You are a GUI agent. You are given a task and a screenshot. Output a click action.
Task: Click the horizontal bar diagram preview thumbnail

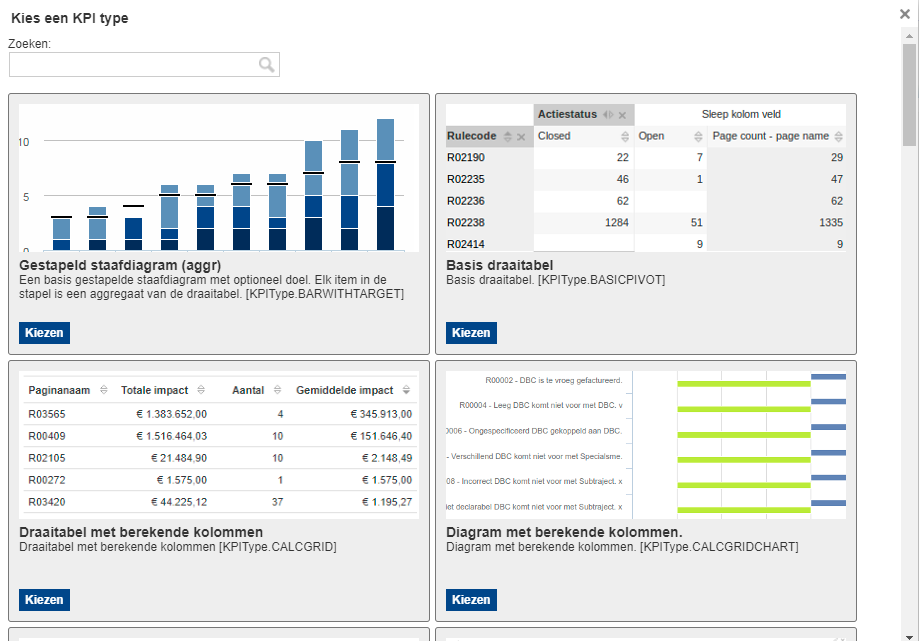click(x=645, y=445)
